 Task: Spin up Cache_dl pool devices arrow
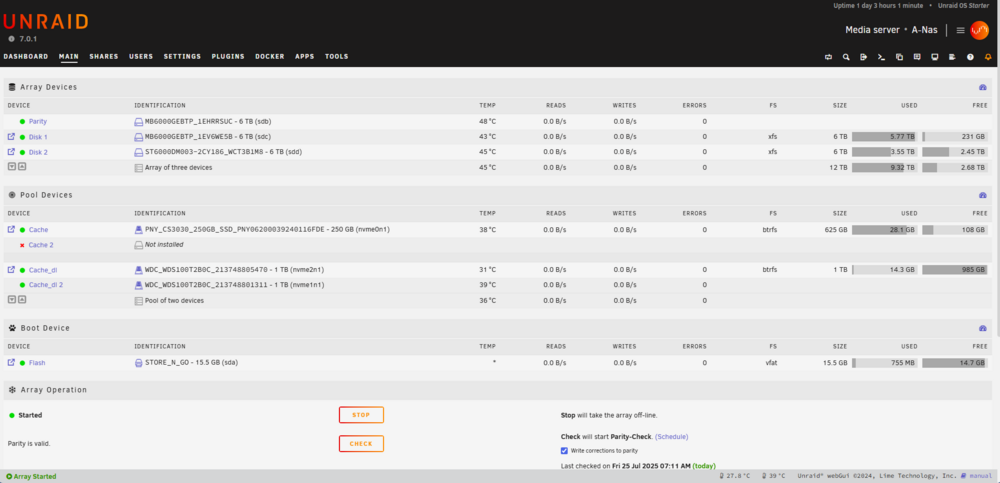[22, 300]
